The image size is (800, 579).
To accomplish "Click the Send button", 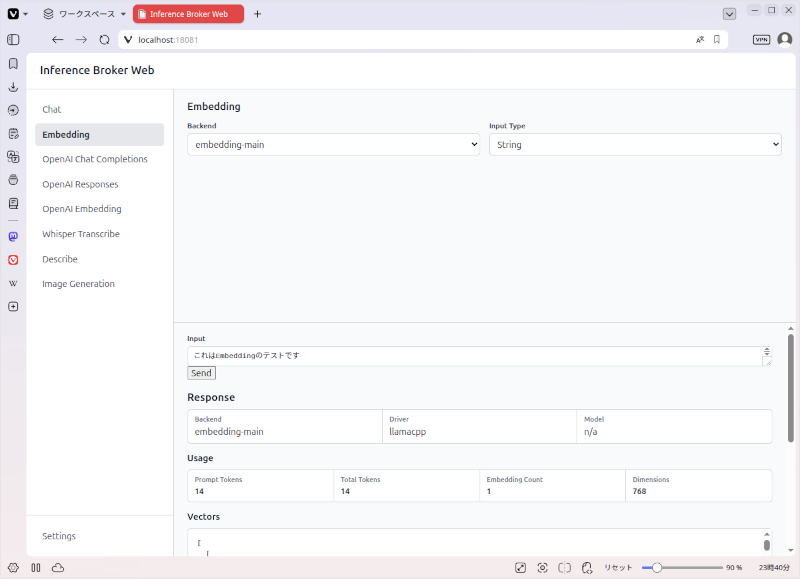I will pyautogui.click(x=201, y=373).
